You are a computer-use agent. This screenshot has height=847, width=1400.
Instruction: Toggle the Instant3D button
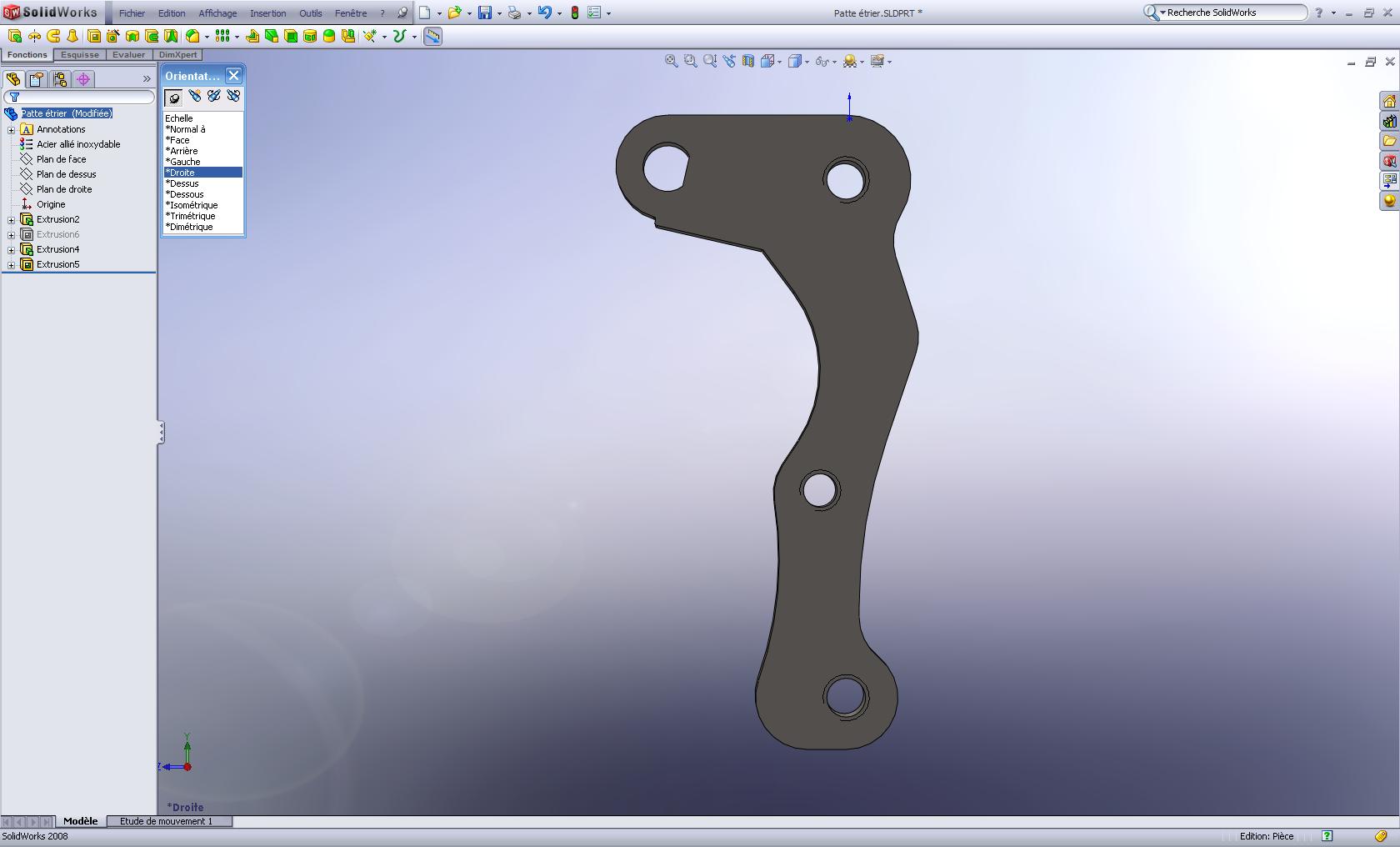coord(432,36)
